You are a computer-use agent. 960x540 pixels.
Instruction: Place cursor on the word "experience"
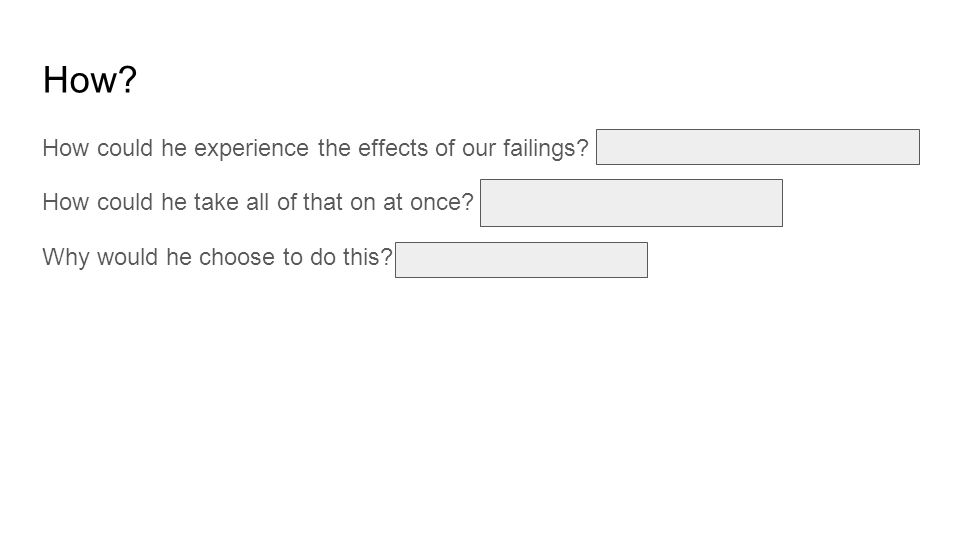click(252, 149)
